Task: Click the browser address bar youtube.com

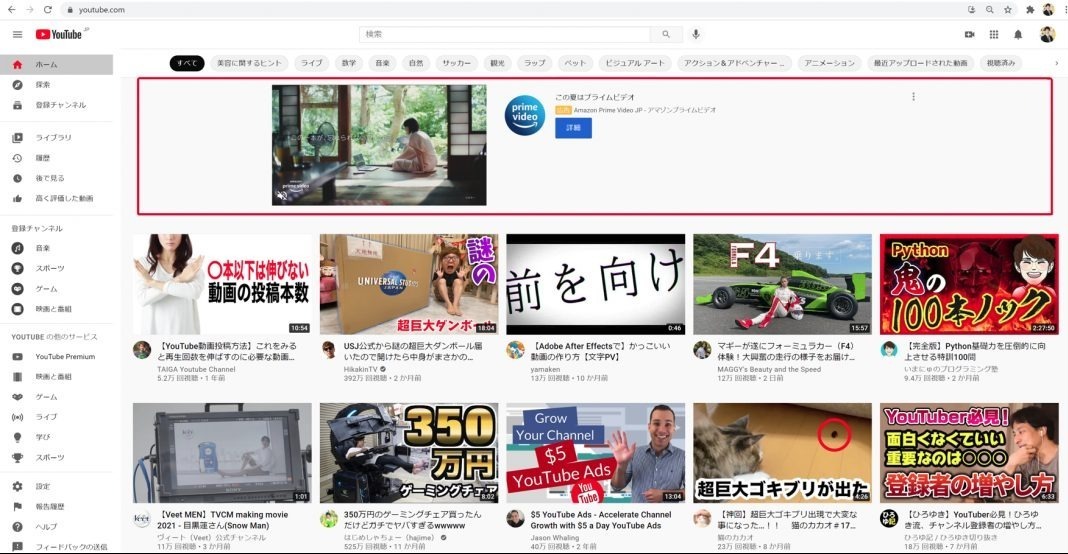Action: coord(101,10)
